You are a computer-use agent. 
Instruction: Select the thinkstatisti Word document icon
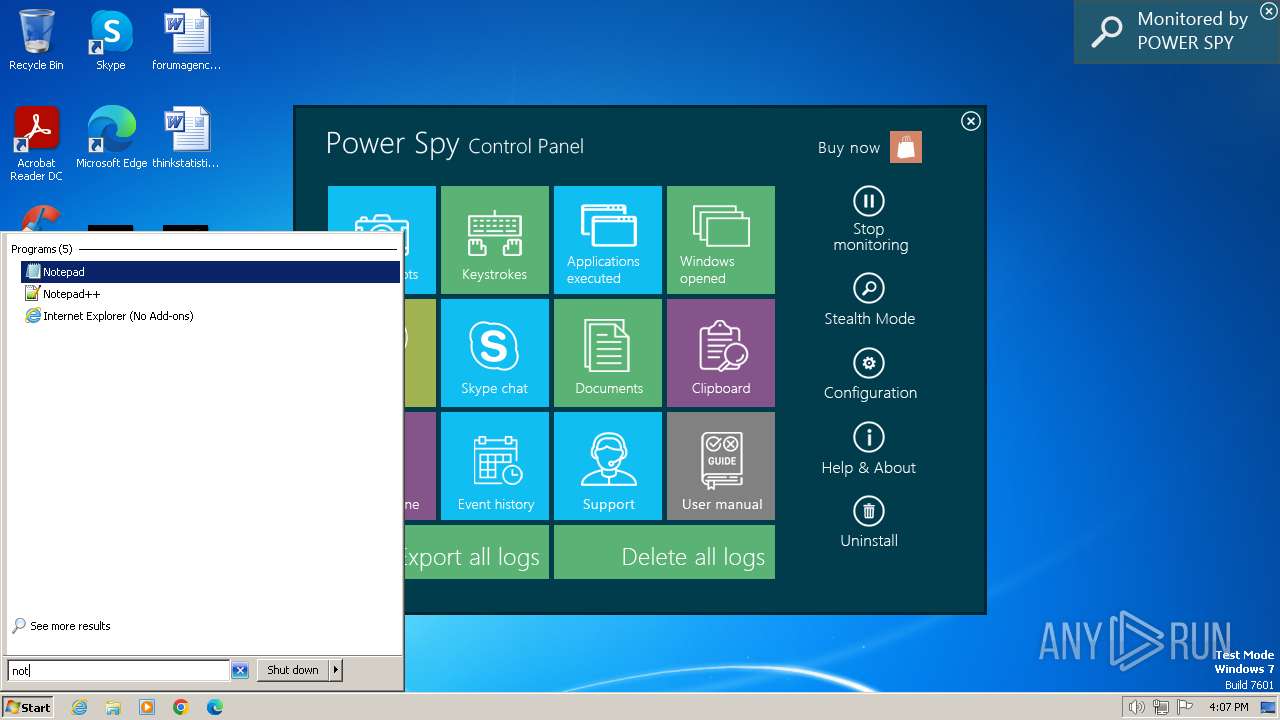click(x=186, y=138)
